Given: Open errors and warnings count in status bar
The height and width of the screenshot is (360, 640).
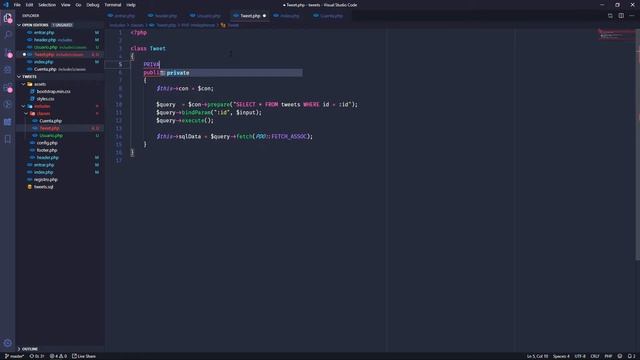Looking at the screenshot, I should [x=58, y=356].
